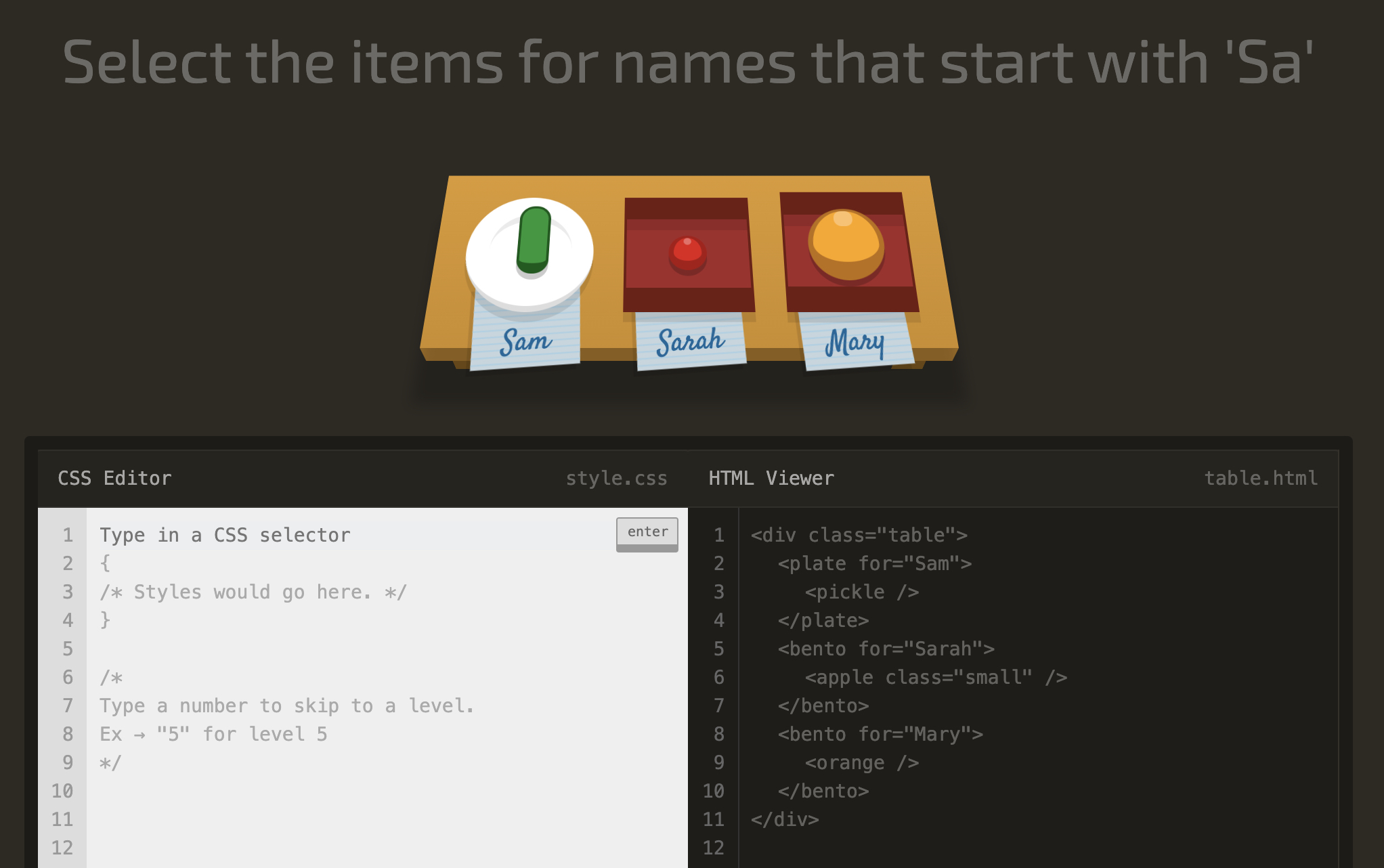Click the orange tag in HTML viewer
This screenshot has height=868, width=1384.
[x=861, y=762]
